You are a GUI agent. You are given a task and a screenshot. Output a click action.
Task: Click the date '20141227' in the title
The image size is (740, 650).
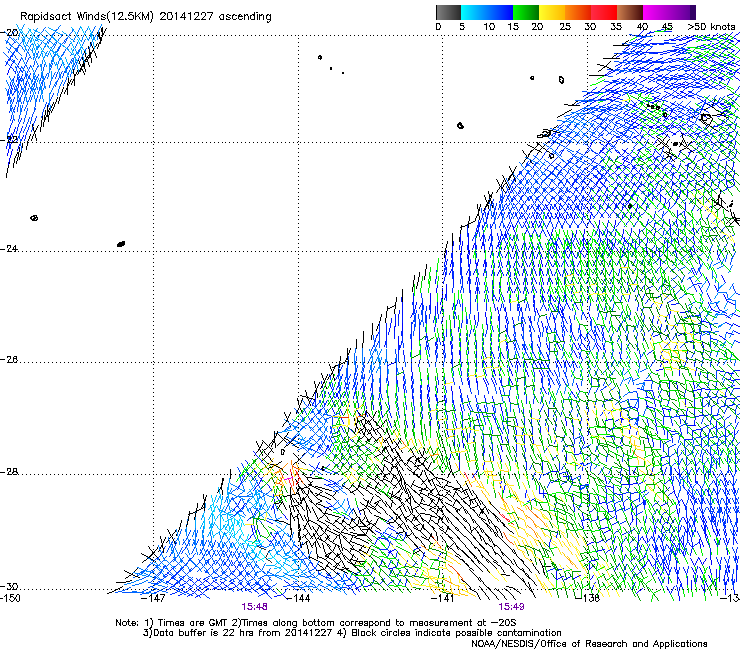(186, 16)
